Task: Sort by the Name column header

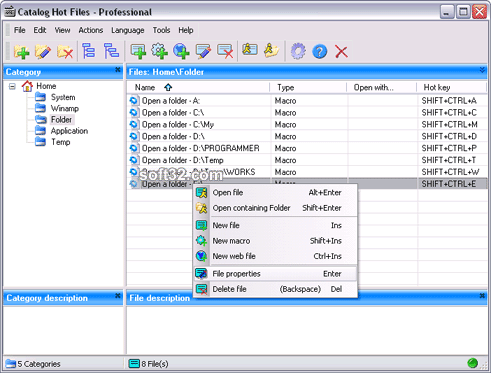Action: pos(198,87)
